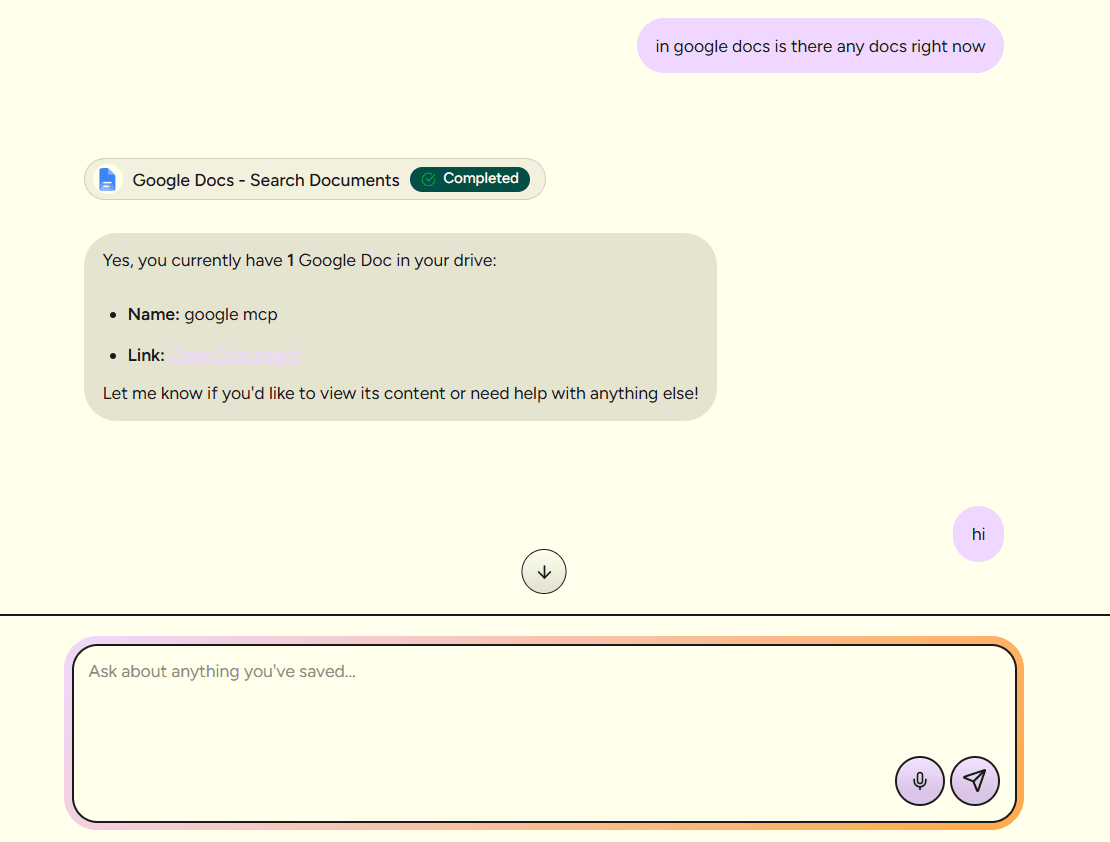Click the Google Docs file icon
1110x842 pixels.
(x=107, y=179)
